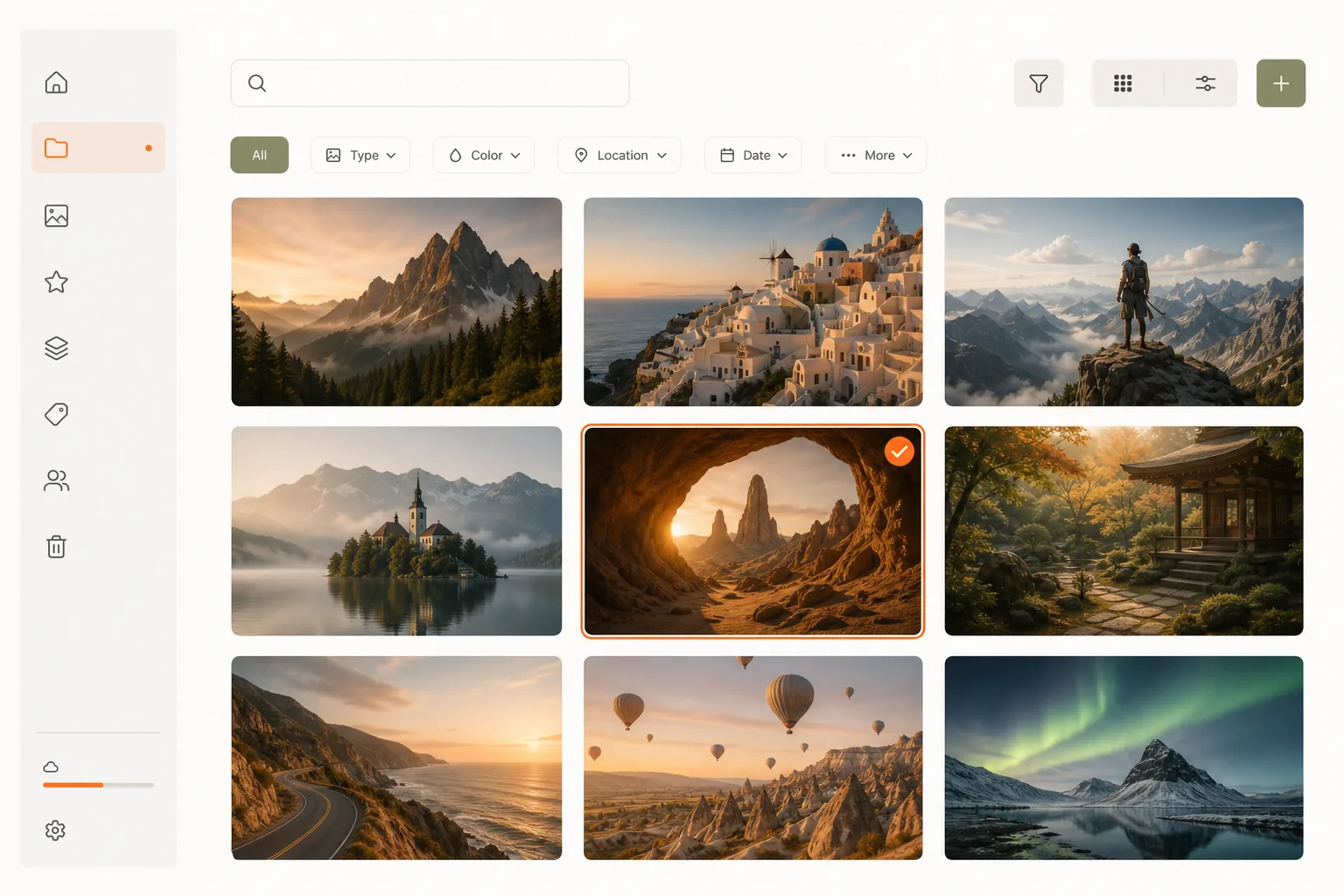The image size is (1344, 896).
Task: Expand the Type filter dropdown
Action: click(360, 155)
